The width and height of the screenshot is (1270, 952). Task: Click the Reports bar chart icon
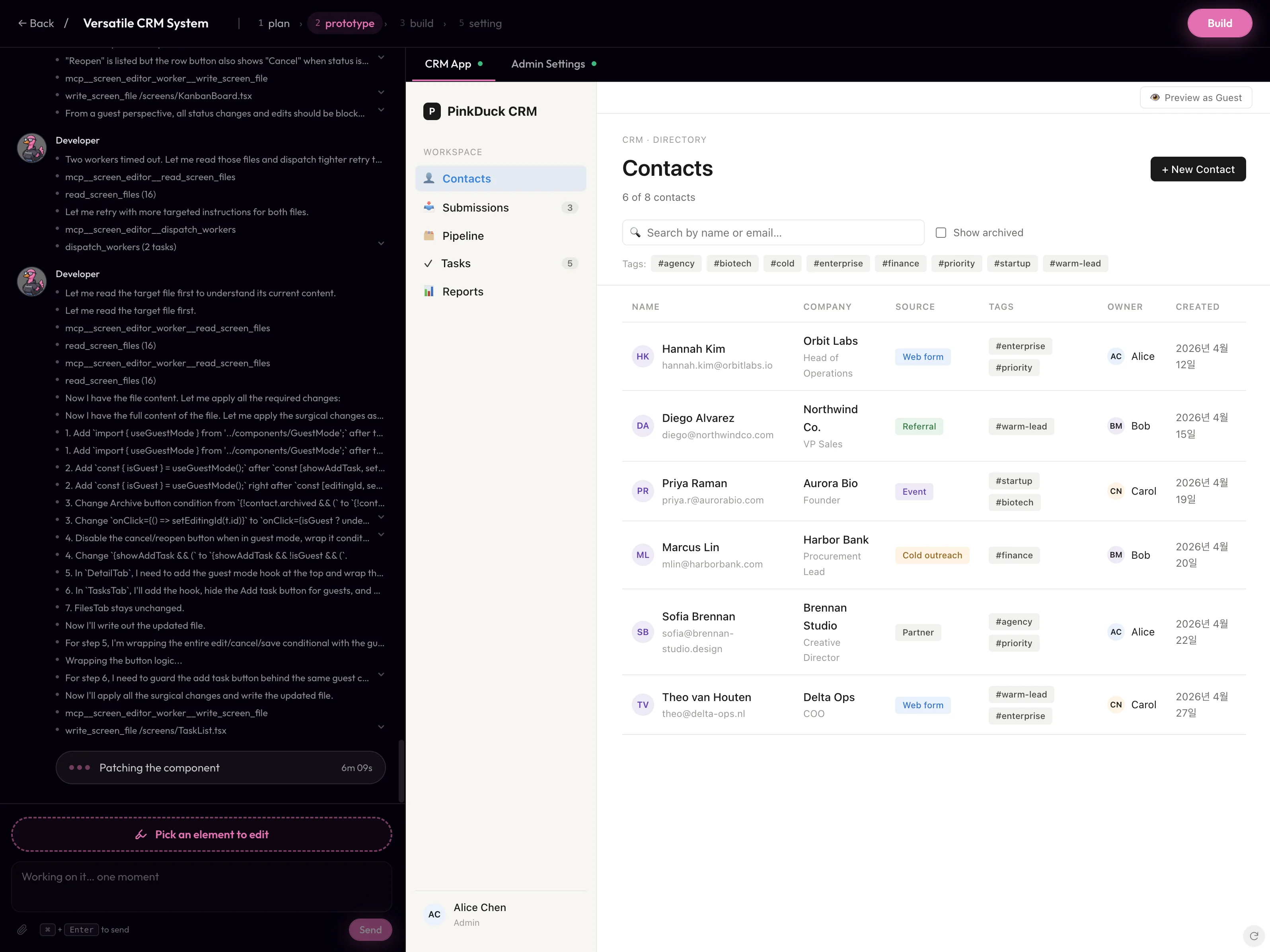(429, 291)
